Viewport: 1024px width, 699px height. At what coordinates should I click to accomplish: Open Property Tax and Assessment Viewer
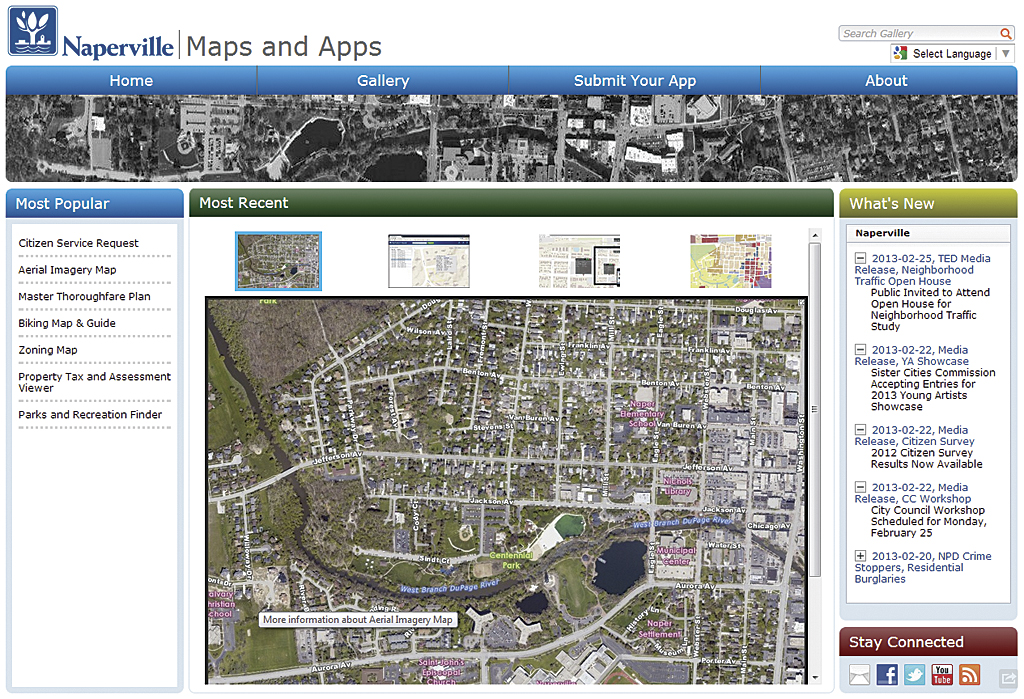pos(94,382)
